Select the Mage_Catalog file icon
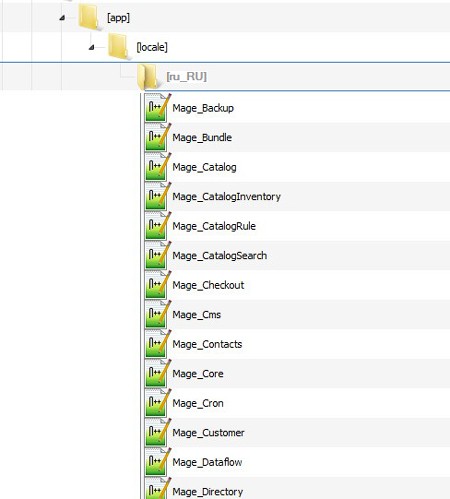The image size is (450, 499). 158,167
